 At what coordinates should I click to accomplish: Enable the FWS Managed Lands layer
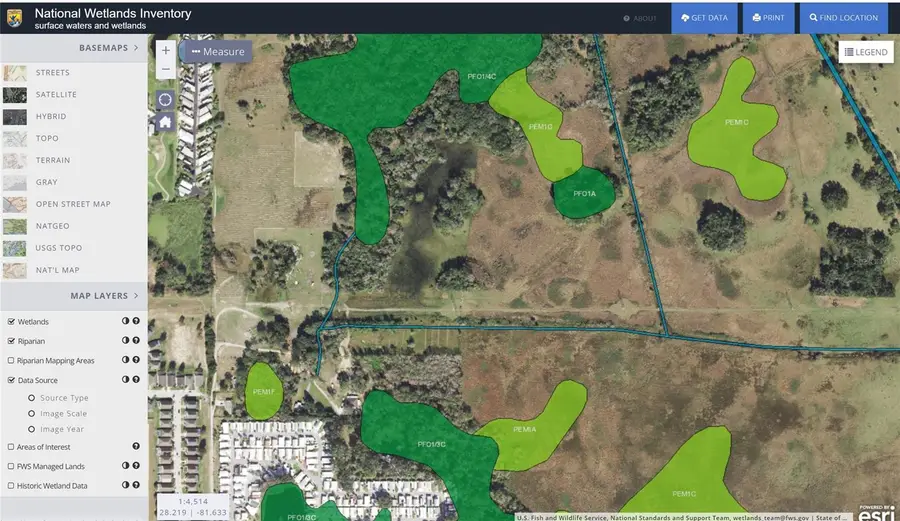click(11, 466)
